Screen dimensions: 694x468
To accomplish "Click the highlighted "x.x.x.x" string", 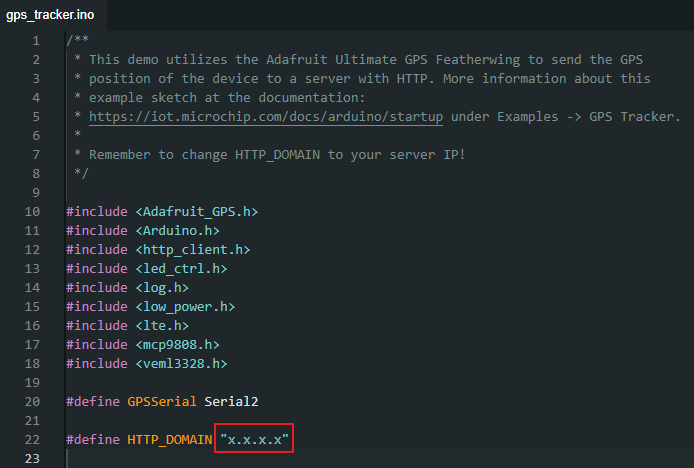I will tap(254, 439).
